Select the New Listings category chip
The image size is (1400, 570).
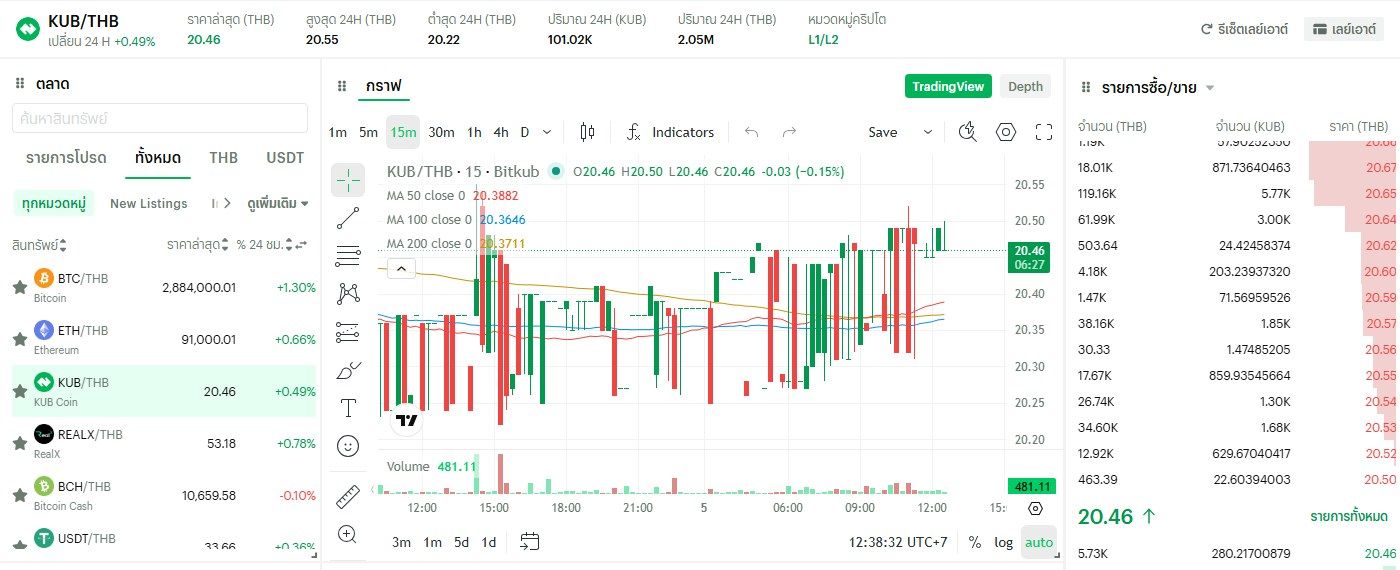click(x=149, y=203)
